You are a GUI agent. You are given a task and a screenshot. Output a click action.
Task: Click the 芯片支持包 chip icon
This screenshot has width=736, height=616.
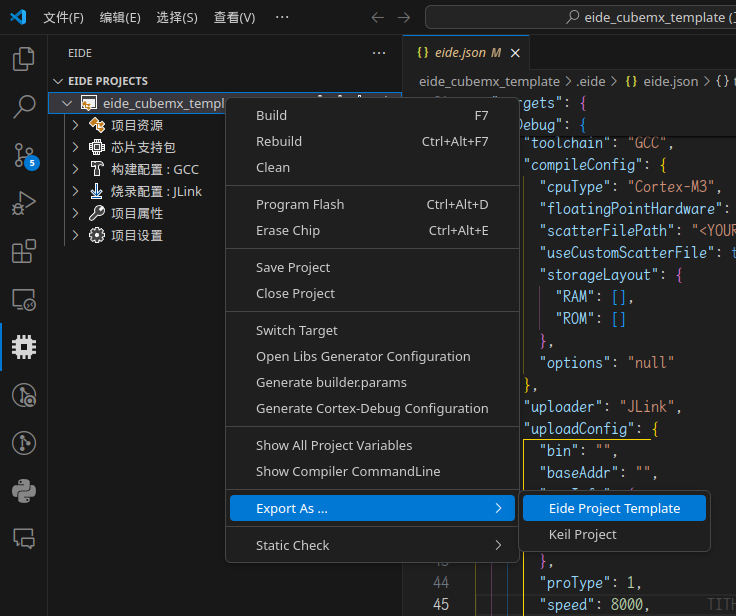(97, 147)
